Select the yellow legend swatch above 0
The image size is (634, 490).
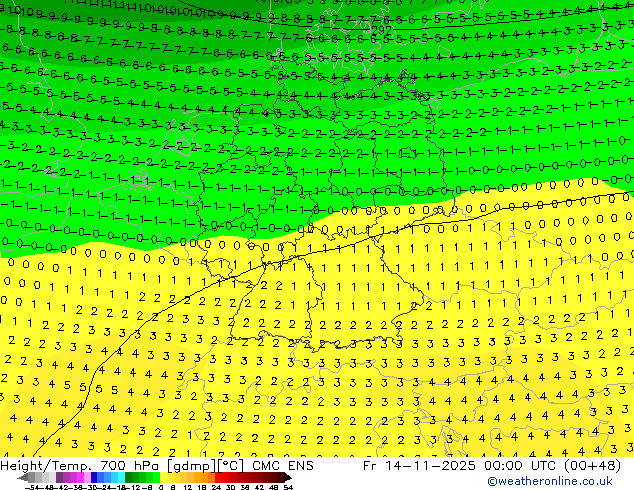pyautogui.click(x=163, y=477)
